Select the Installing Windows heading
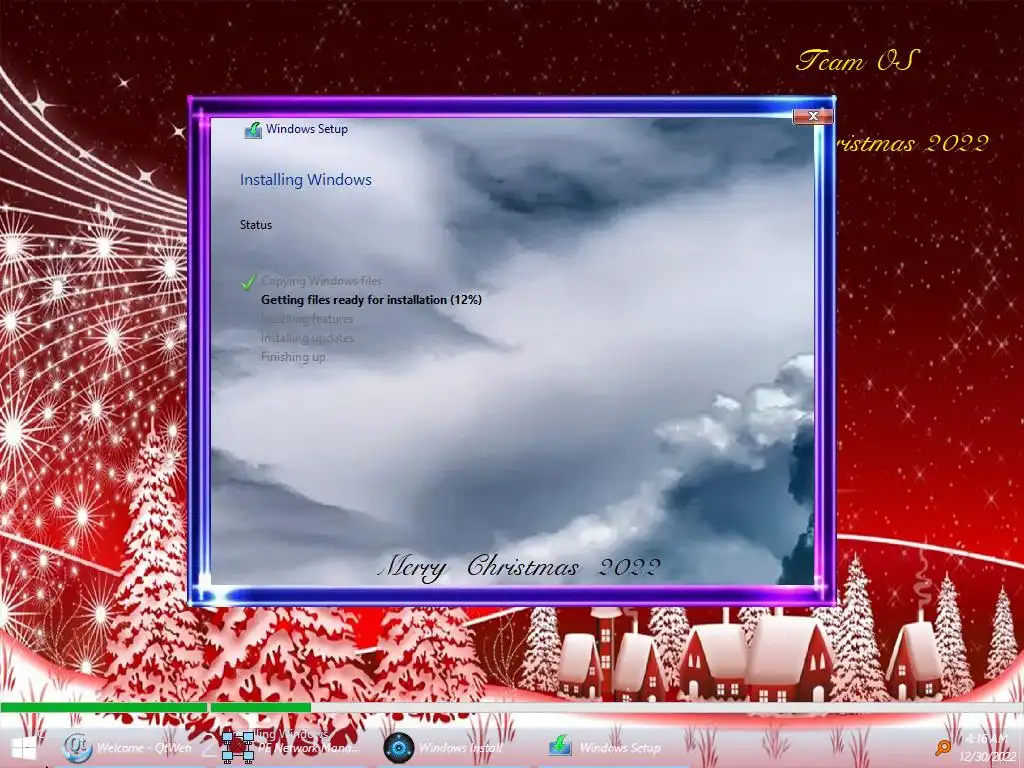Screen dimensions: 1024x768 tap(306, 180)
